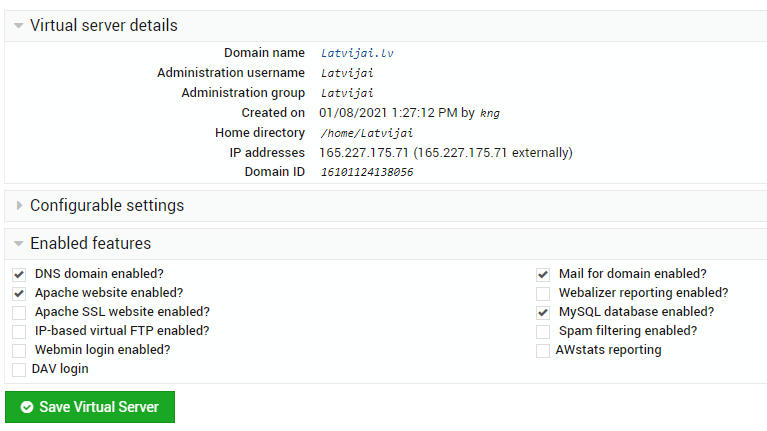Click the Configurable settings header text
The height and width of the screenshot is (431, 767).
click(107, 205)
